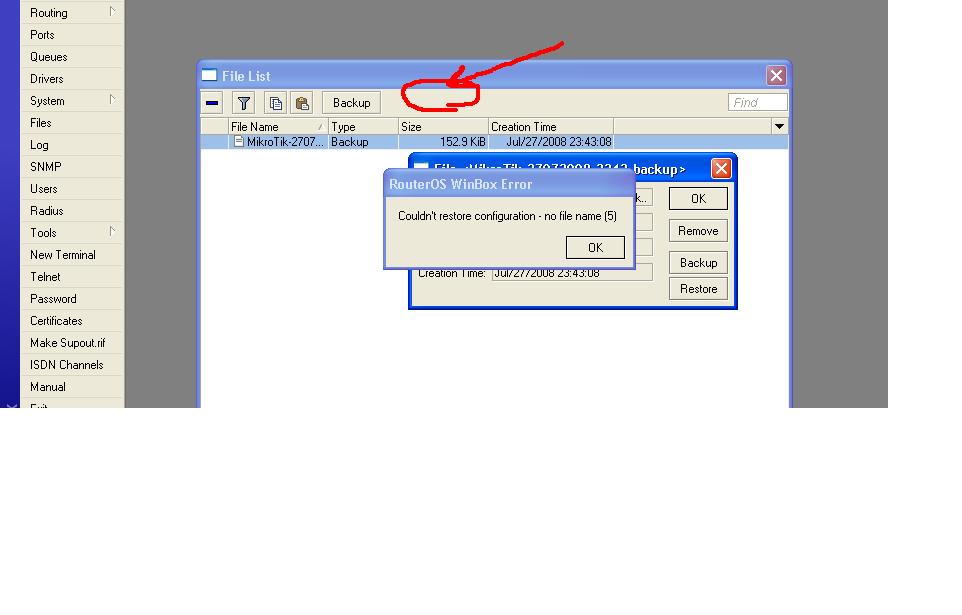
Task: Expand the Routing submenu
Action: [72, 12]
